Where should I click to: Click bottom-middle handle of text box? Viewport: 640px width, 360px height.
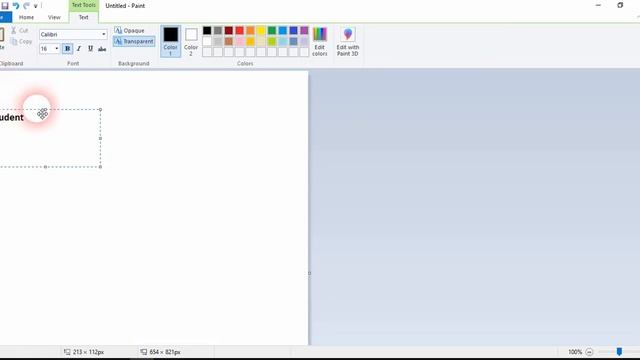(45, 167)
